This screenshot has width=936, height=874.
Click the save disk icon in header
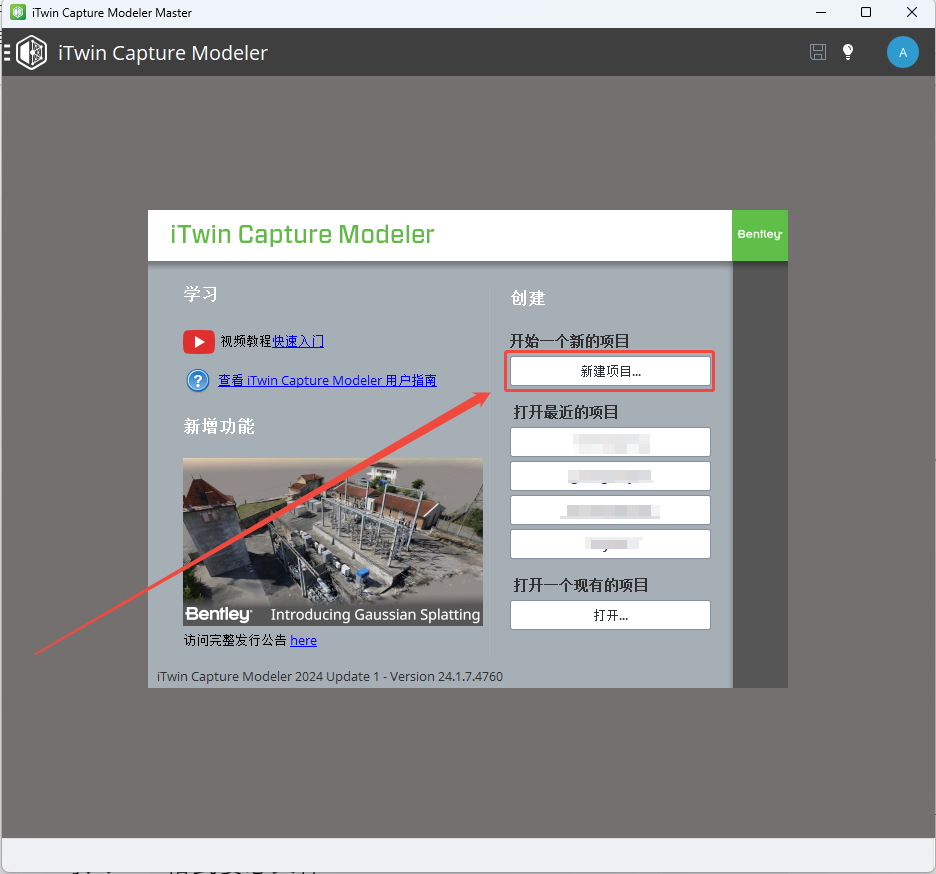pos(818,52)
